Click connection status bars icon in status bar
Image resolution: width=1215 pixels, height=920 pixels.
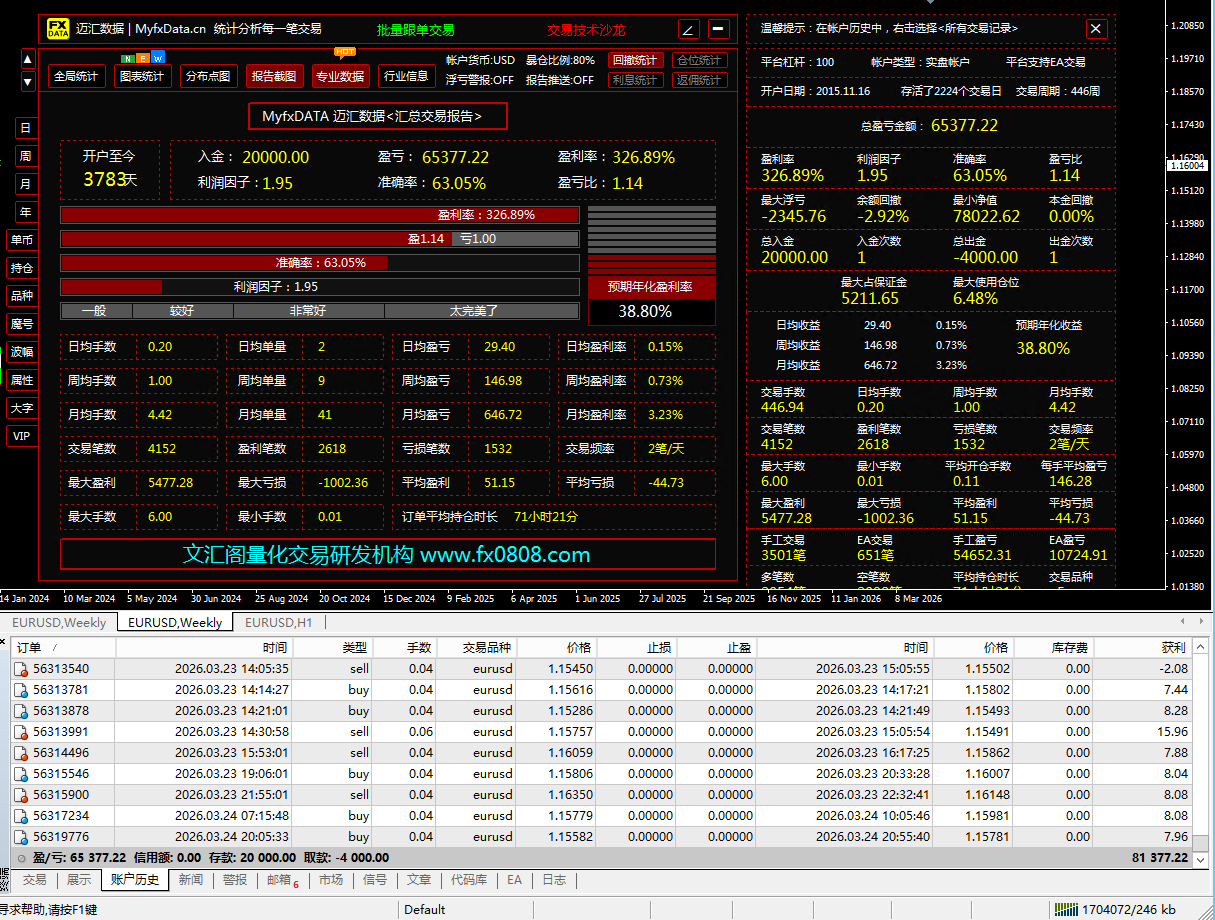(x=1066, y=909)
